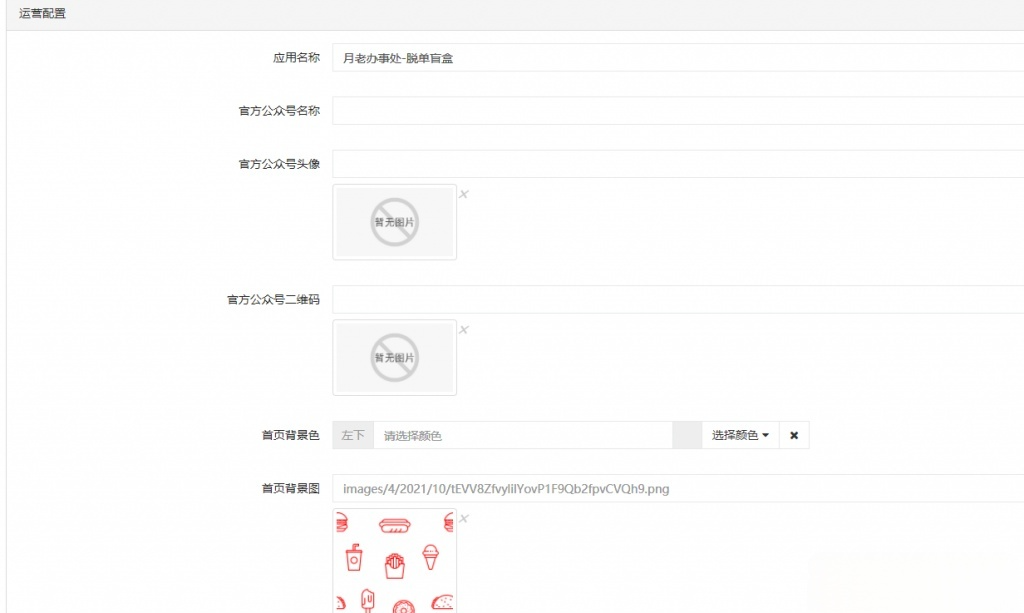Click the X icon beside the QR code placeholder
The image size is (1024, 613).
pyautogui.click(x=463, y=330)
